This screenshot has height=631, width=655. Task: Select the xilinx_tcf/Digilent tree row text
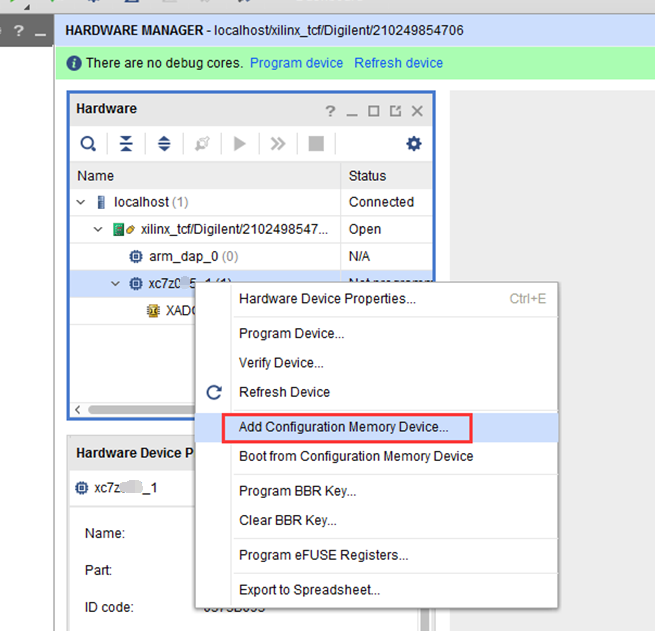(x=234, y=229)
